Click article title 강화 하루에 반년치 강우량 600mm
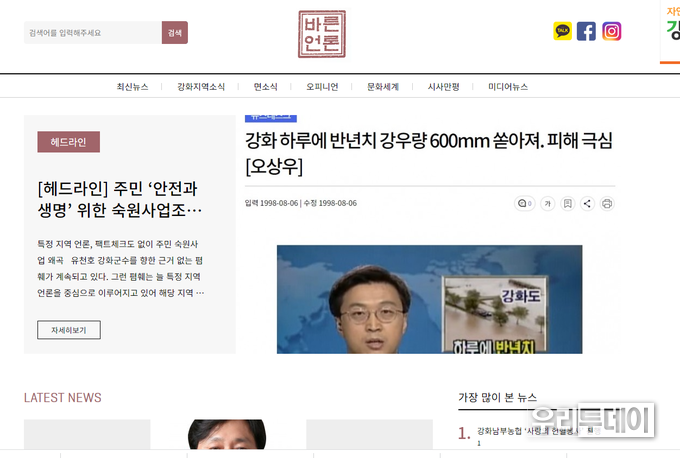 [x=428, y=153]
